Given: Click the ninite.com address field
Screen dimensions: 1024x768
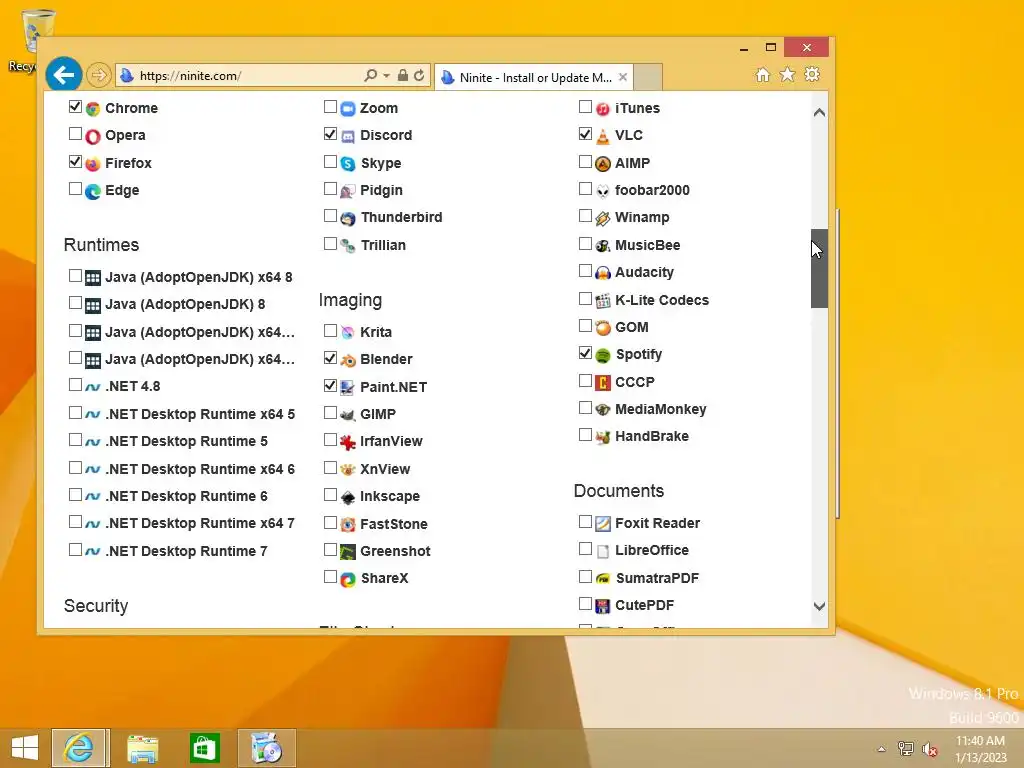Looking at the screenshot, I should [240, 76].
